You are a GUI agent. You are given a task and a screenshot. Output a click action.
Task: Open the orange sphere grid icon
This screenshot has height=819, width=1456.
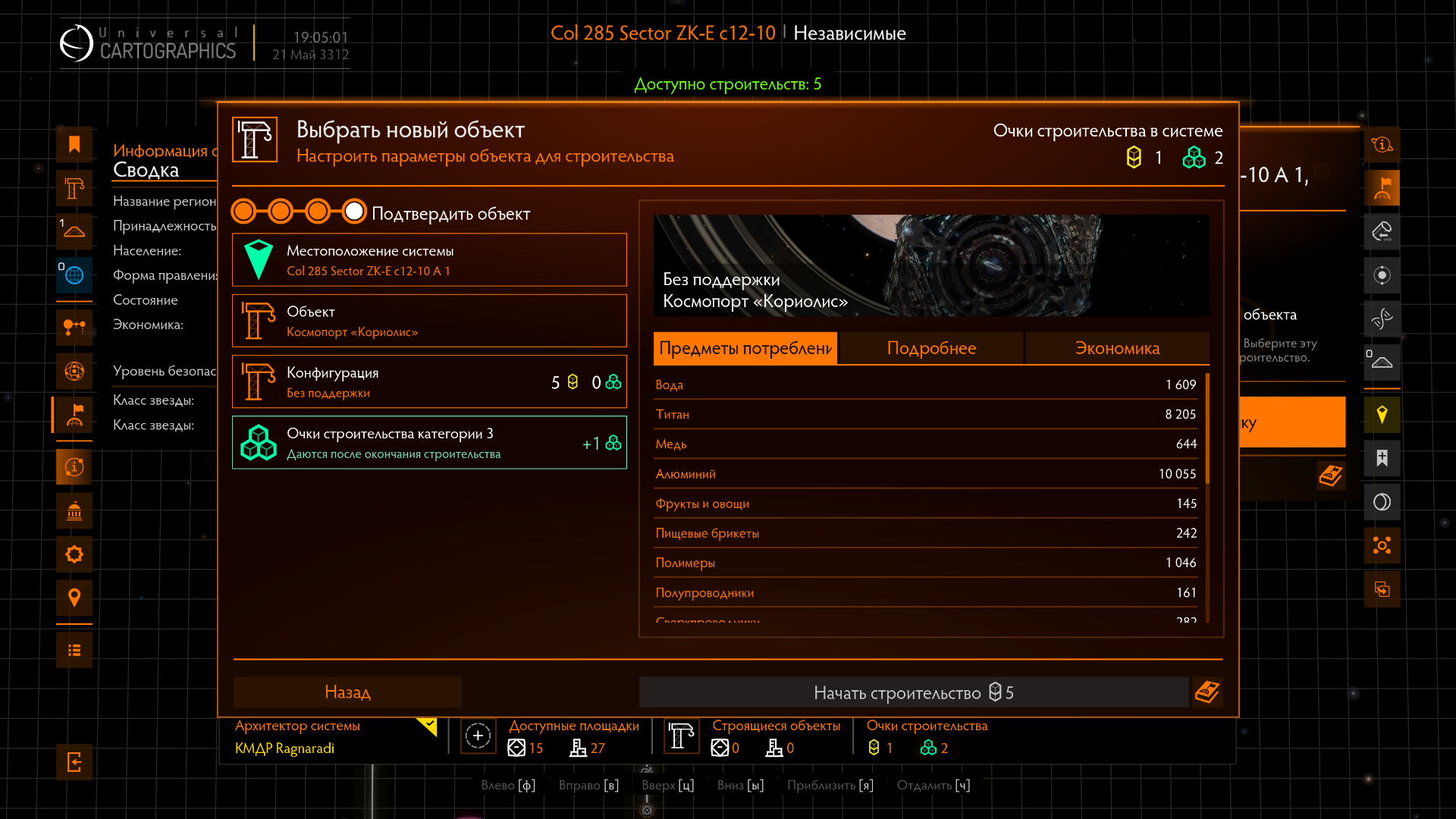74,371
